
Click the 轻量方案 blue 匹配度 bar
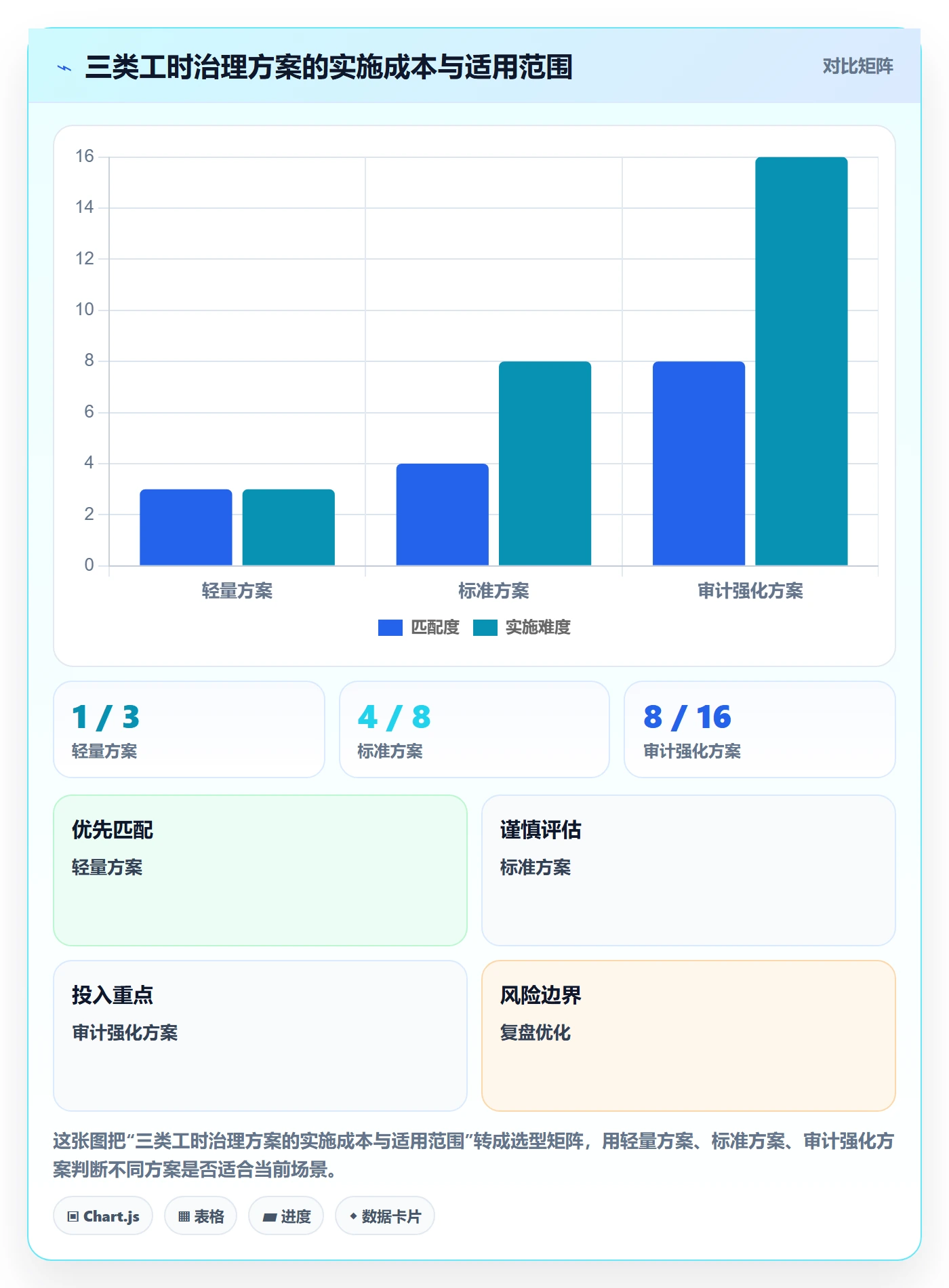coord(186,527)
